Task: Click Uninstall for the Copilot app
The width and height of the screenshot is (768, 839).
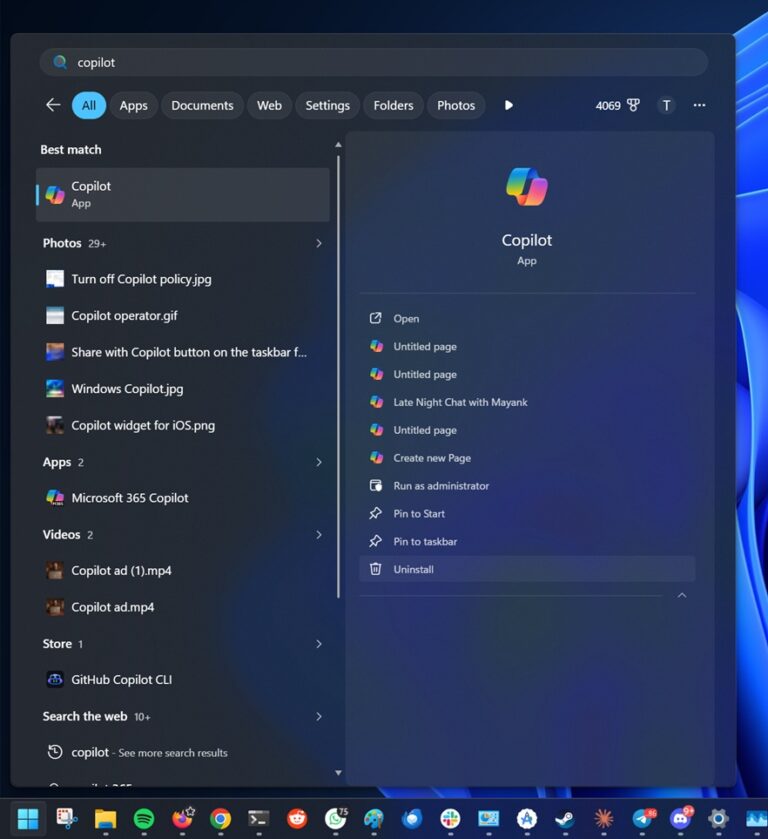Action: point(527,569)
